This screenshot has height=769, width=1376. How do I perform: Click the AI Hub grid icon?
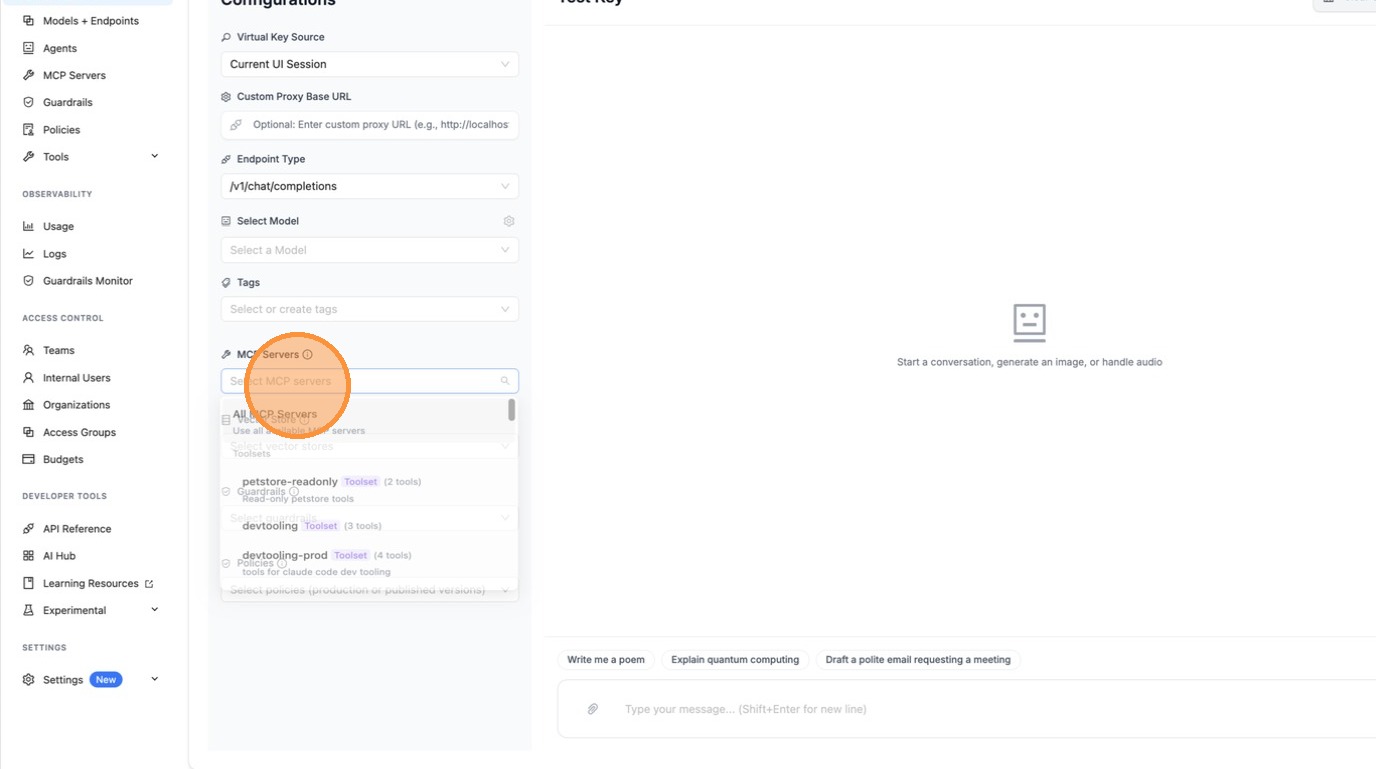[x=29, y=556]
